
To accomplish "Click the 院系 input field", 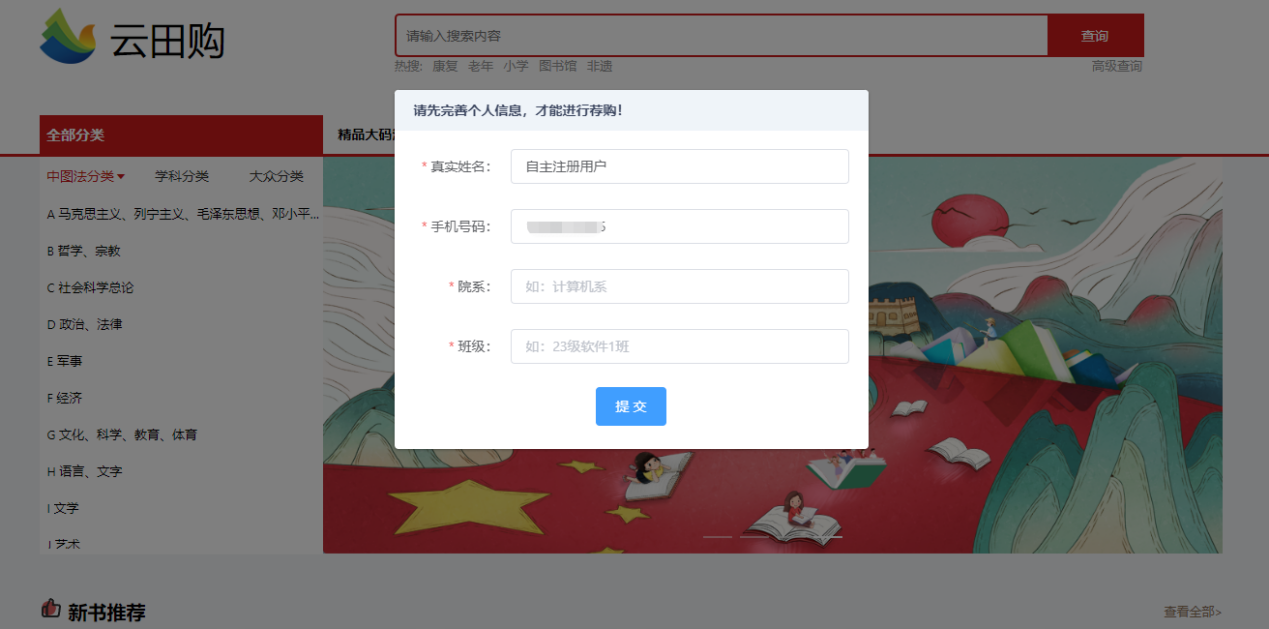I will point(680,286).
